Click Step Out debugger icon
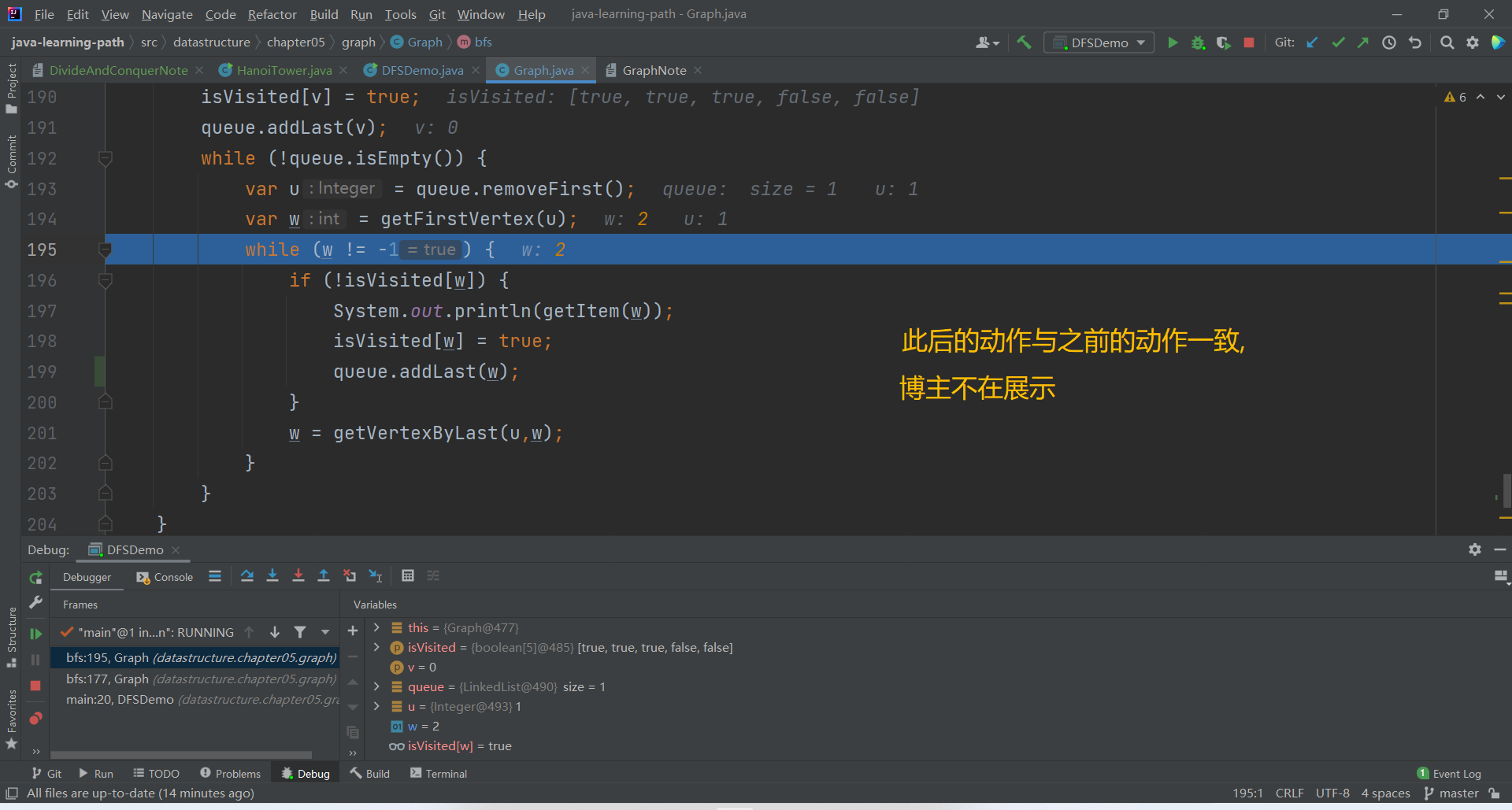1512x810 pixels. [x=323, y=576]
